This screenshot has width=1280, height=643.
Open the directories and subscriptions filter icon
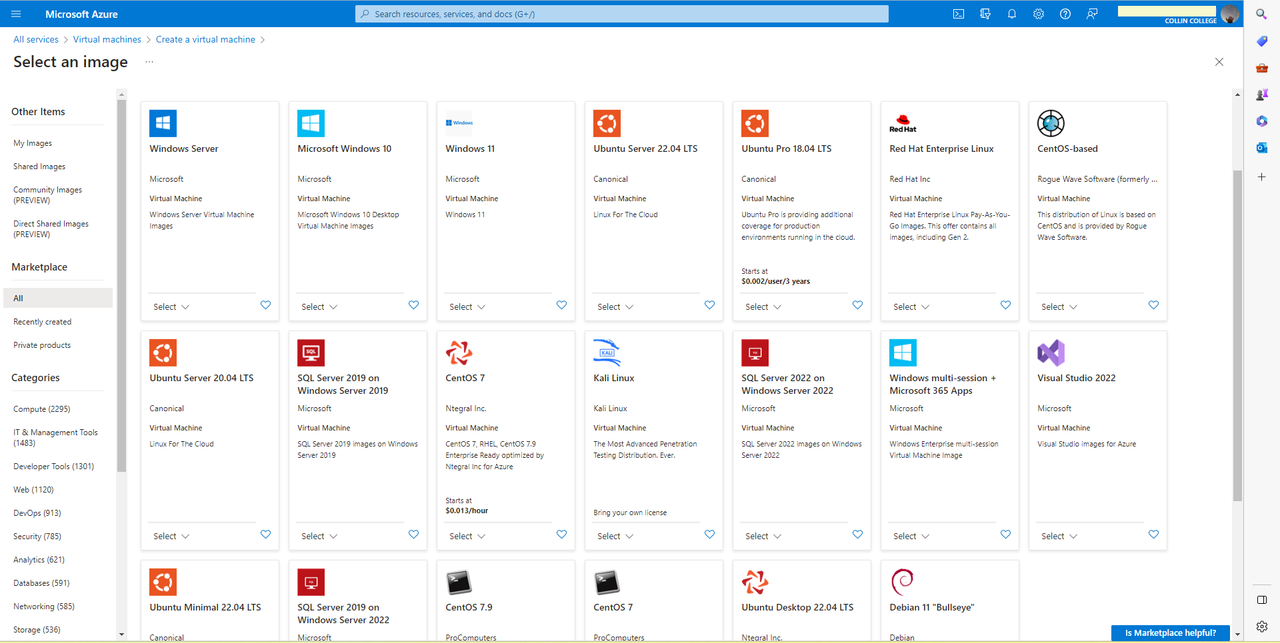(985, 14)
